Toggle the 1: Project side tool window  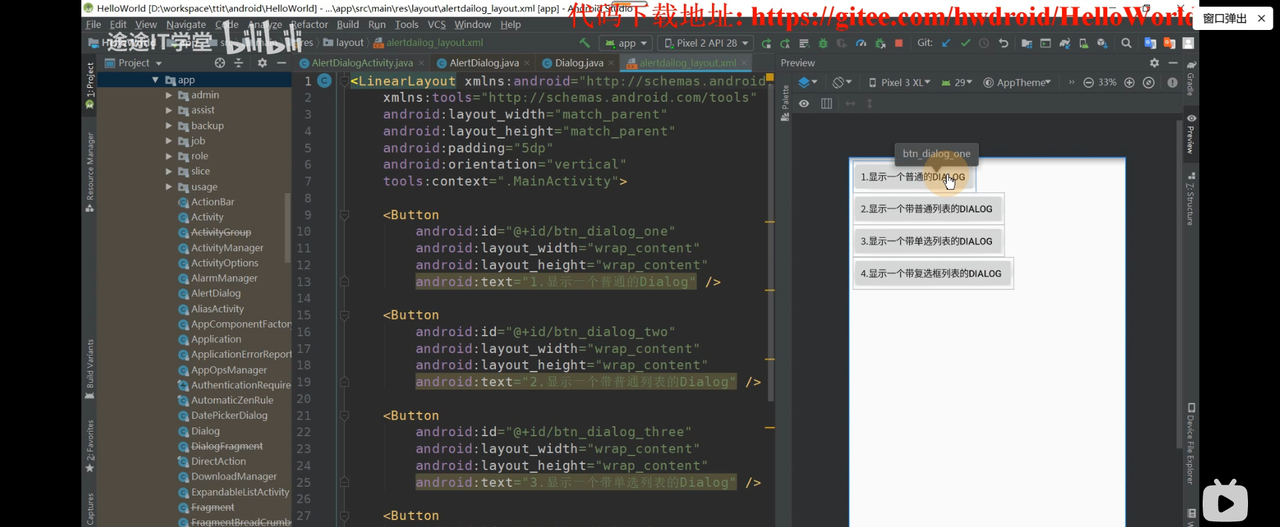tap(89, 87)
